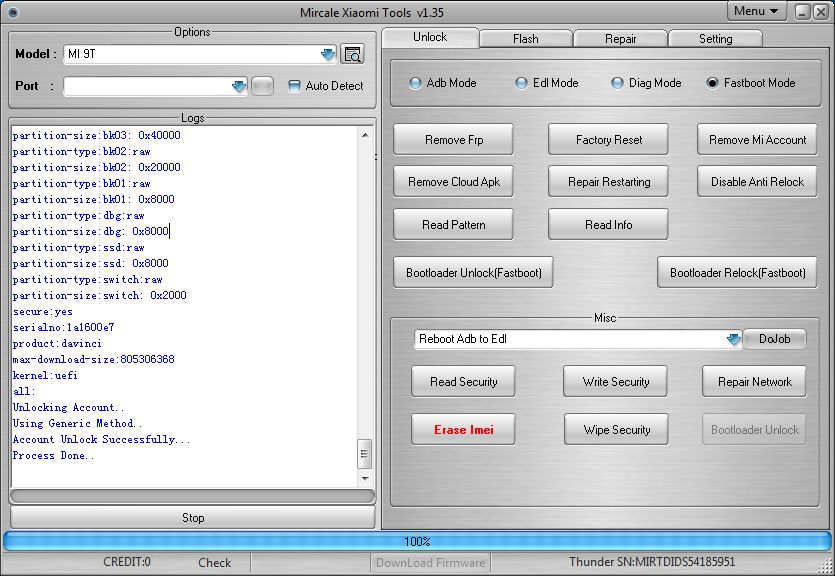
Task: Click log line 'secure:yes'
Action: coord(43,311)
